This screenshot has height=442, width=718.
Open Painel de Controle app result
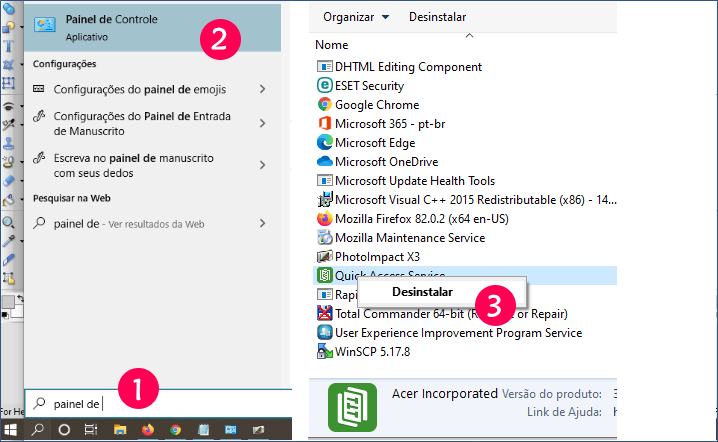[152, 27]
